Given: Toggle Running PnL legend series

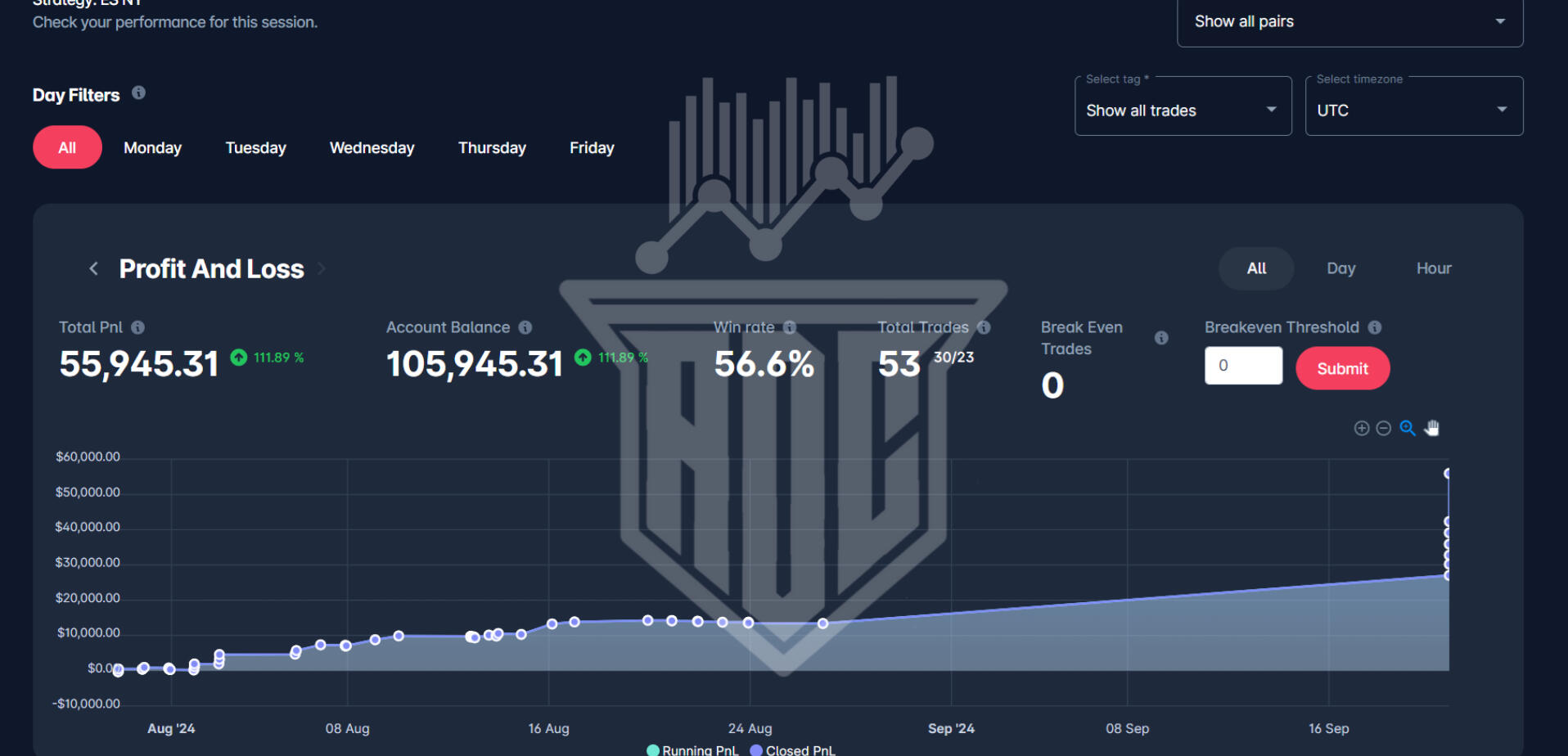Looking at the screenshot, I should coord(692,749).
